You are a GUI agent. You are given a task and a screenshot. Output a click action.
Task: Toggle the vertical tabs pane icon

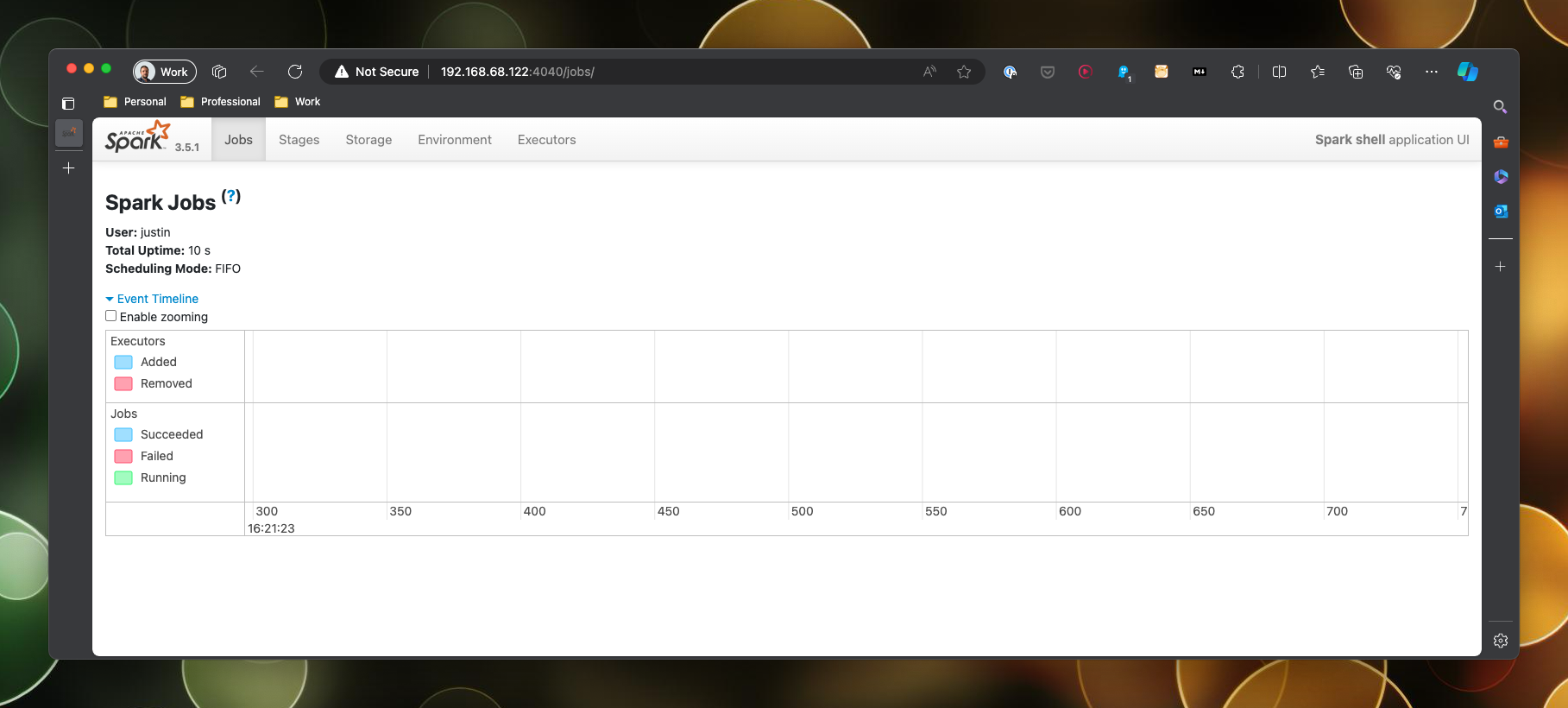(x=68, y=104)
